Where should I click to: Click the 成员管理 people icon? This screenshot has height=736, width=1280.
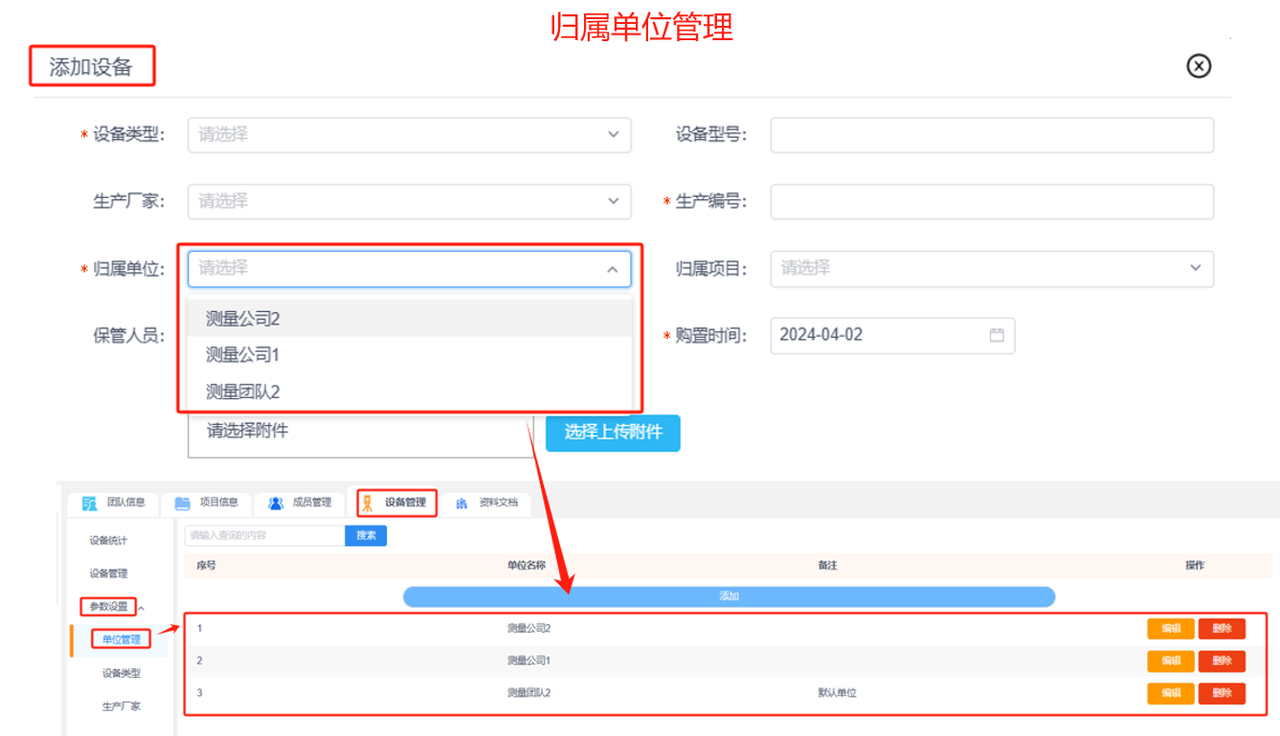276,503
